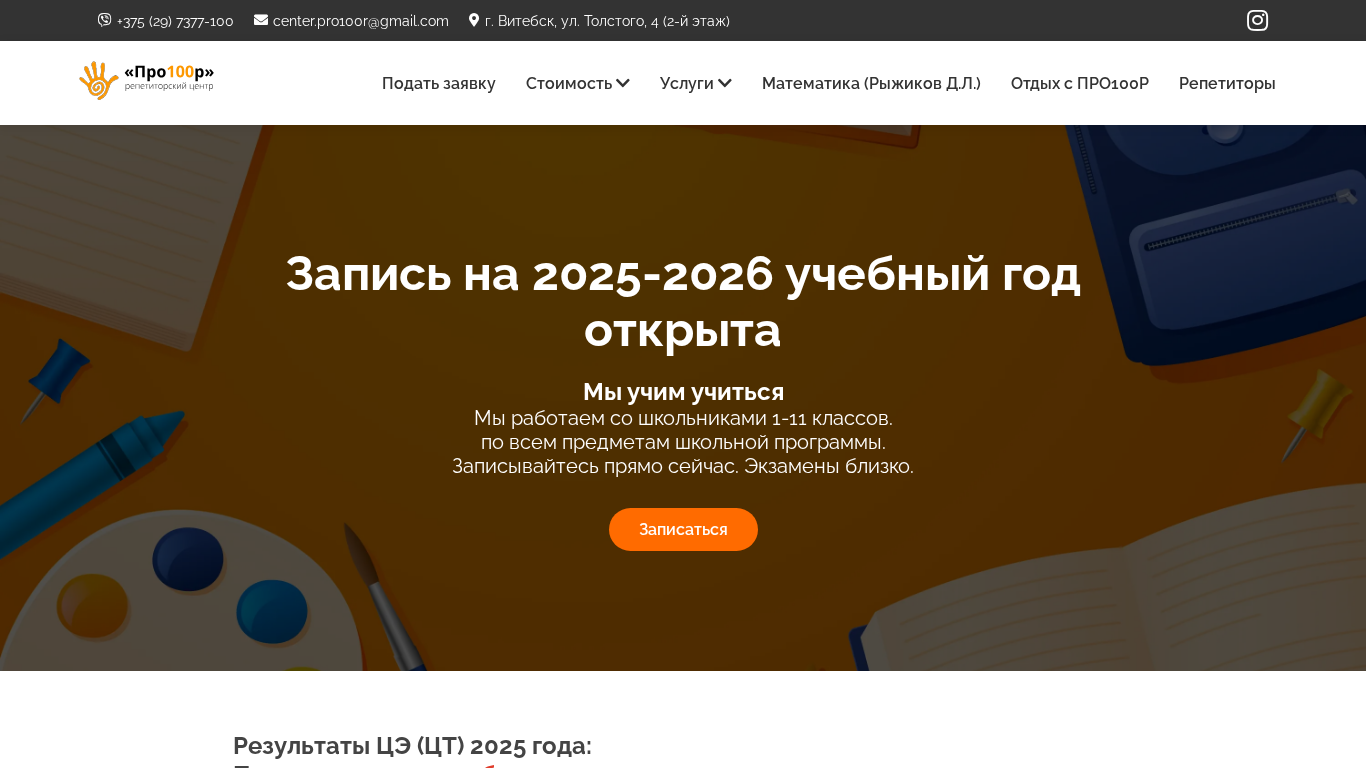Go to Подать заявку page
Image resolution: width=1366 pixels, height=768 pixels.
coord(439,83)
